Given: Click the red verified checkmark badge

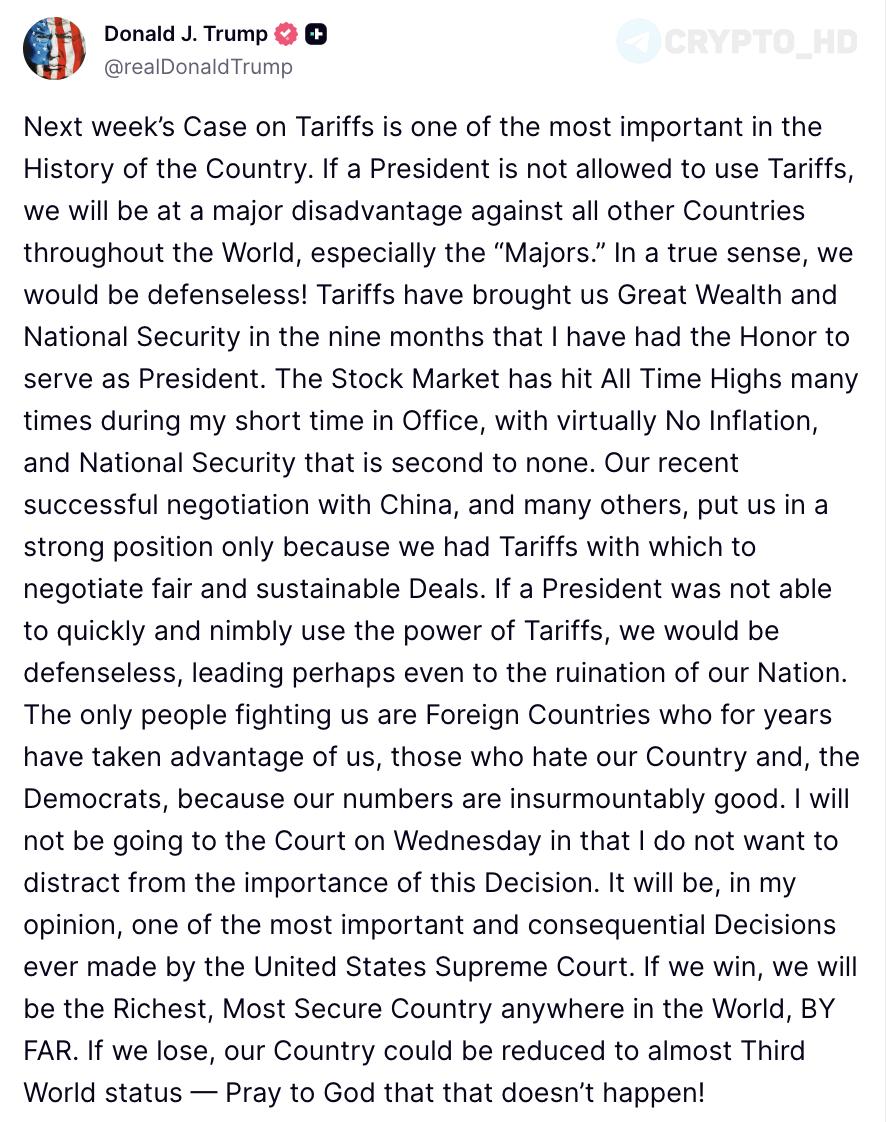Looking at the screenshot, I should pos(287,34).
